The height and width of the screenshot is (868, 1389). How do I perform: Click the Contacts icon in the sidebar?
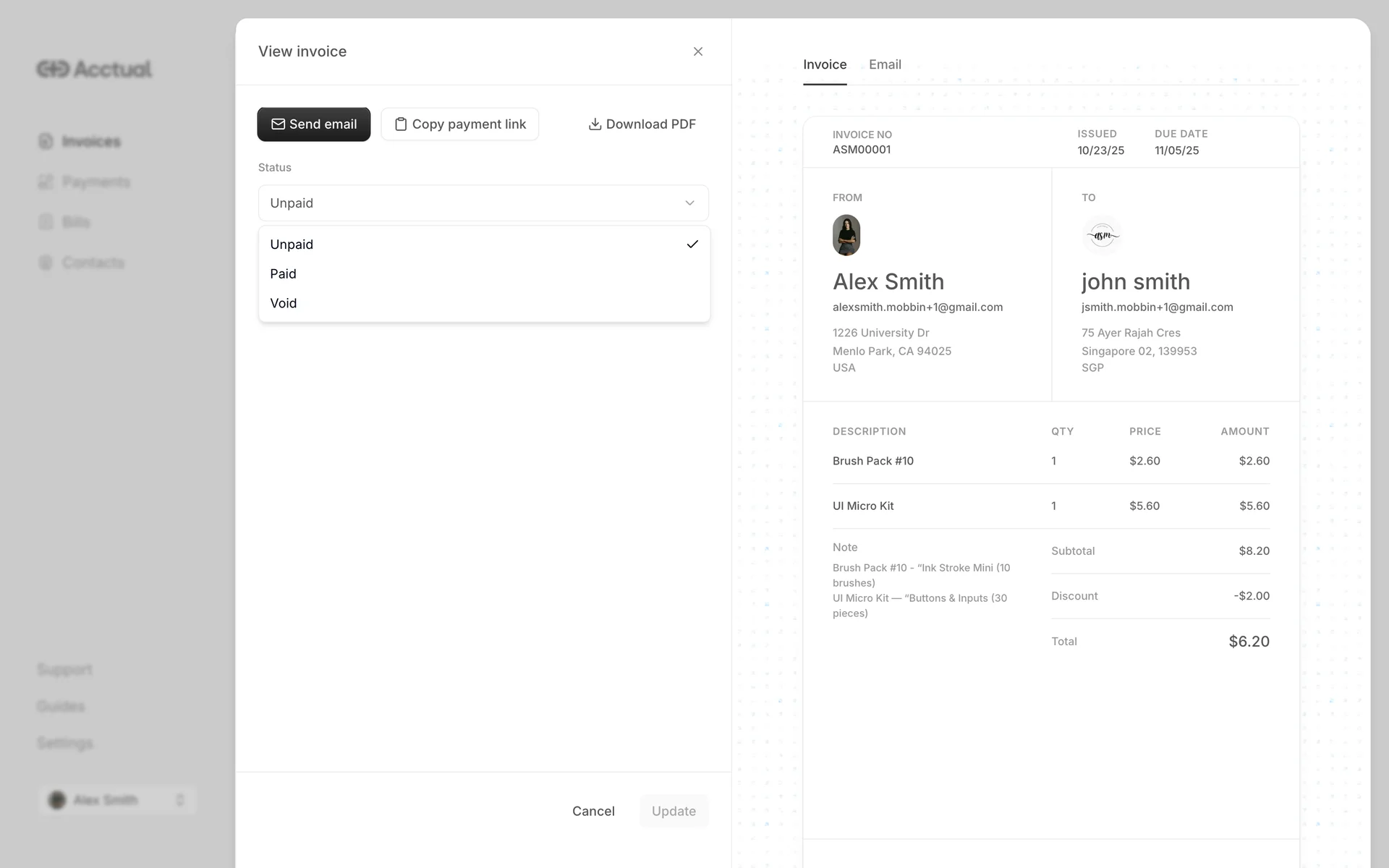tap(46, 263)
